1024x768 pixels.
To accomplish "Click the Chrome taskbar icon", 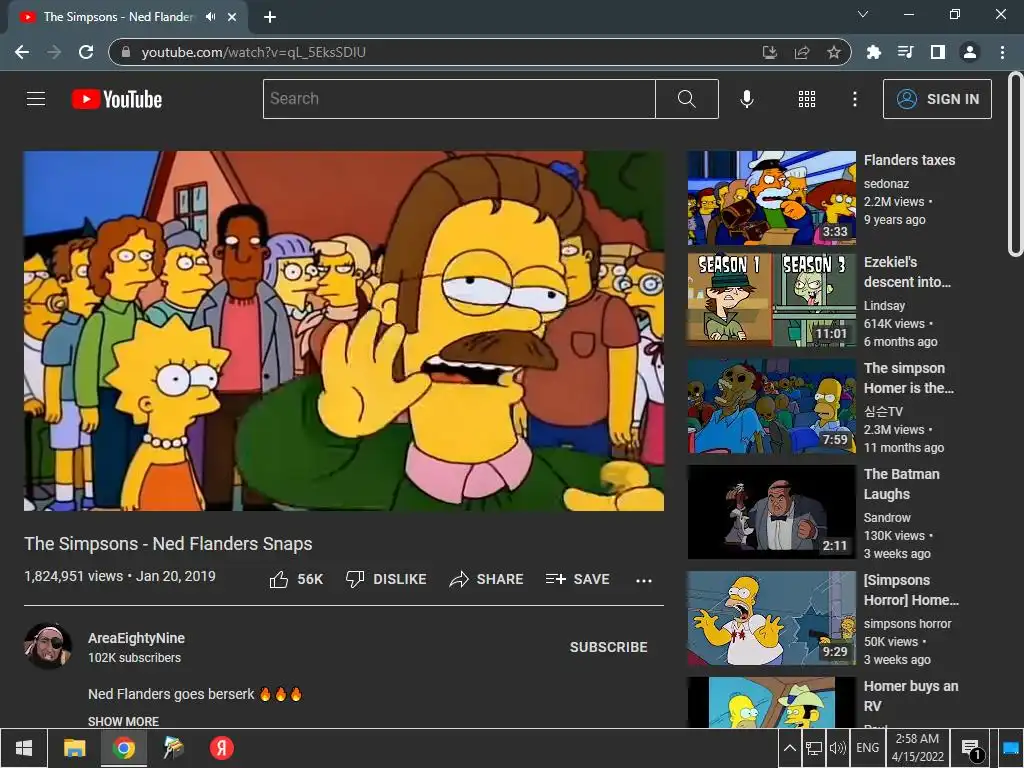I will 123,748.
